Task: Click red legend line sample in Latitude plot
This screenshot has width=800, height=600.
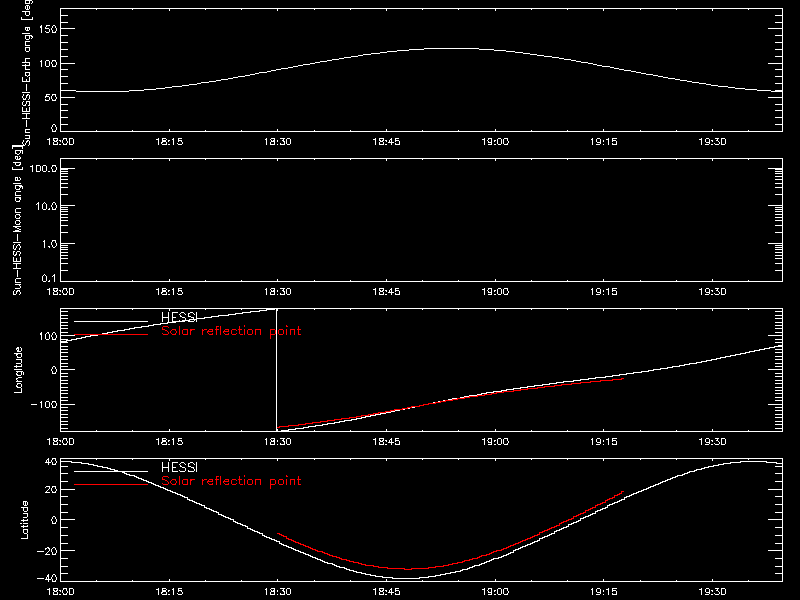Action: [111, 485]
